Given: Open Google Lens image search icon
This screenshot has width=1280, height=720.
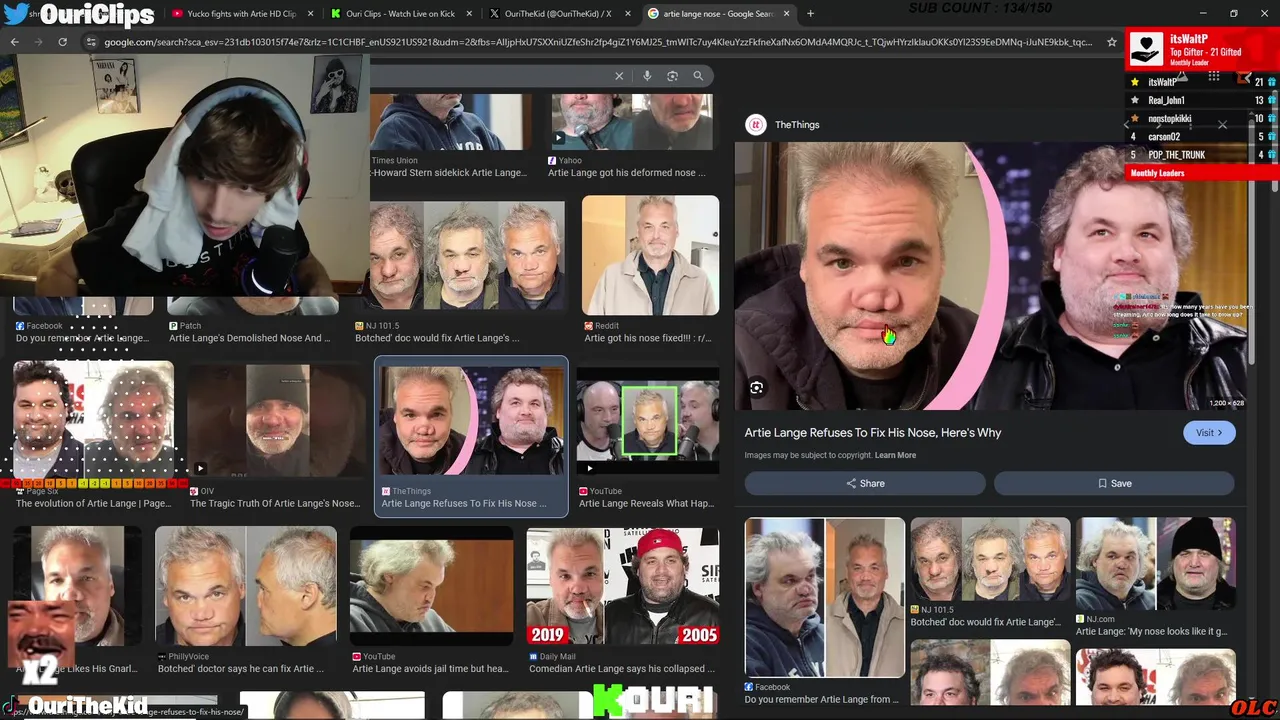Looking at the screenshot, I should pyautogui.click(x=672, y=76).
